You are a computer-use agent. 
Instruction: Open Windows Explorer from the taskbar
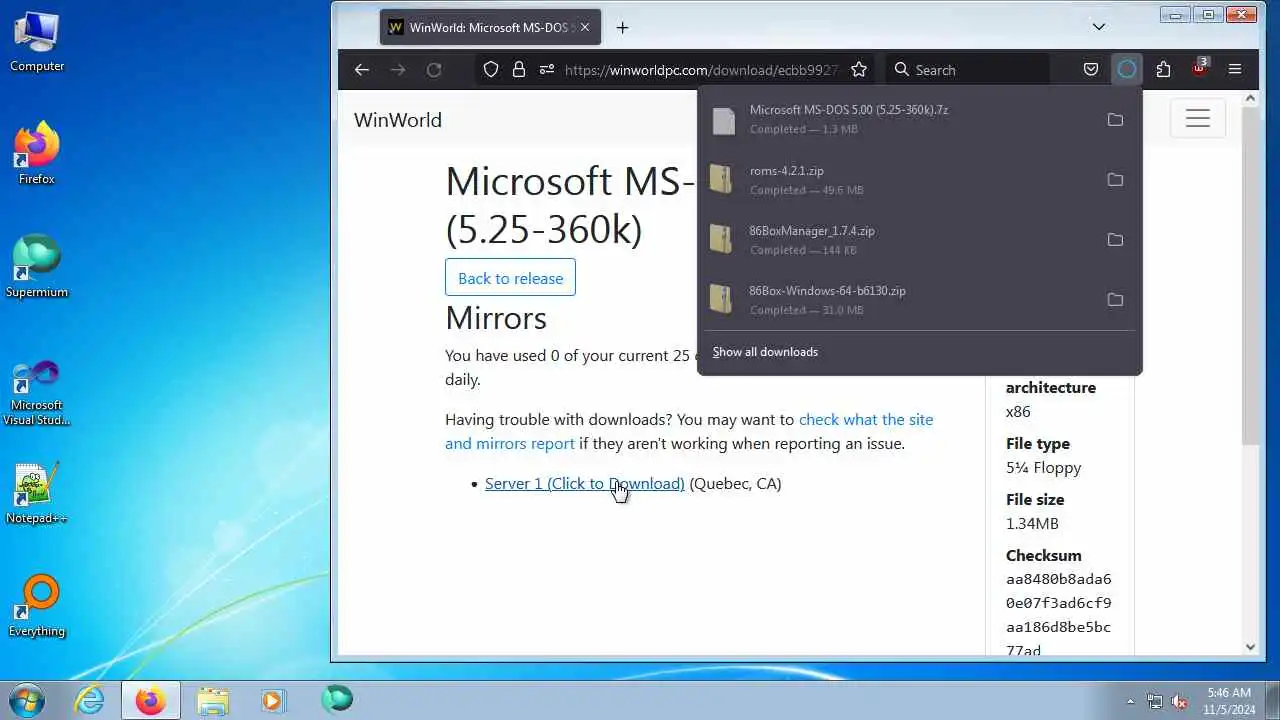[212, 700]
